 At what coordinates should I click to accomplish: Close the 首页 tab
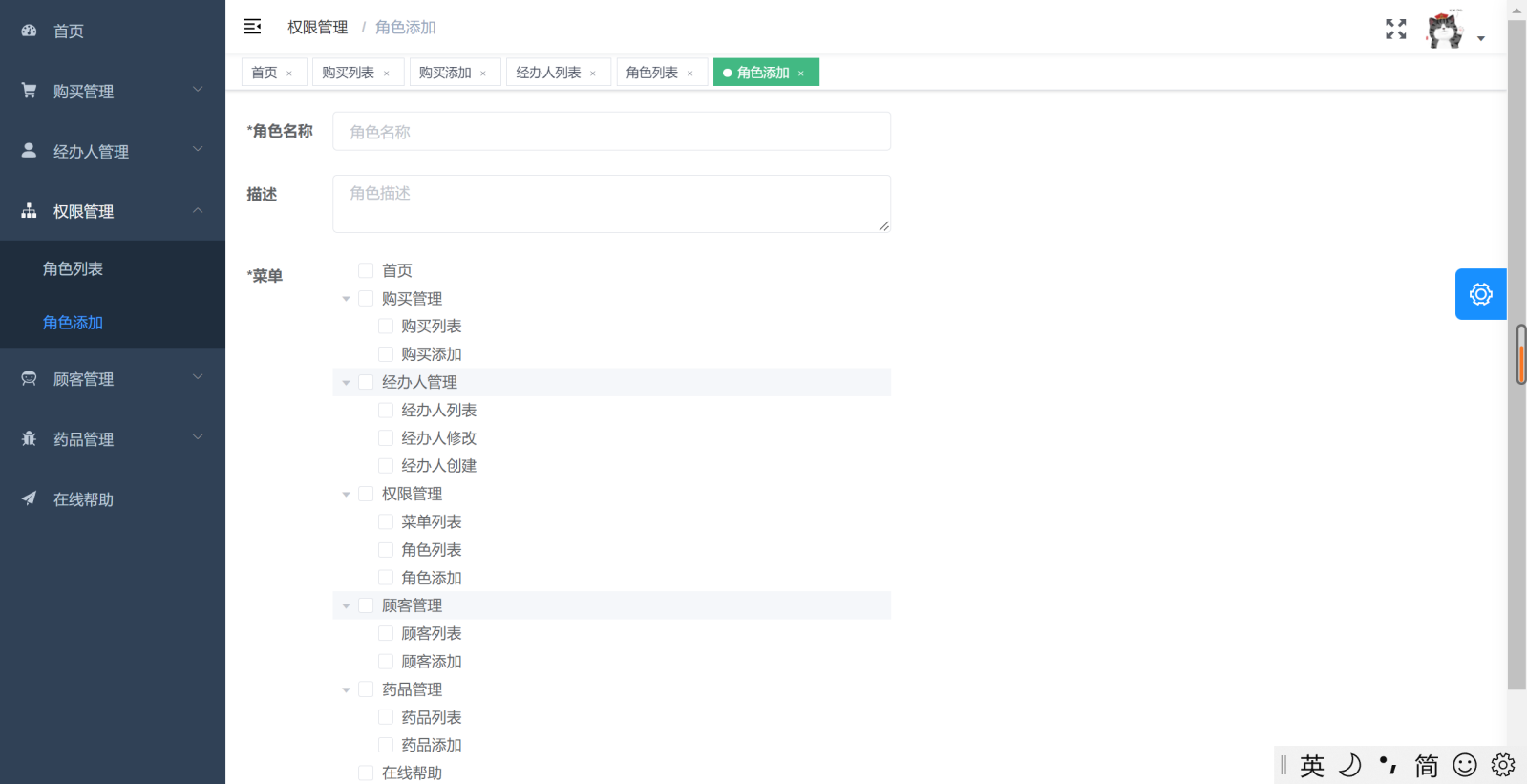click(x=289, y=74)
